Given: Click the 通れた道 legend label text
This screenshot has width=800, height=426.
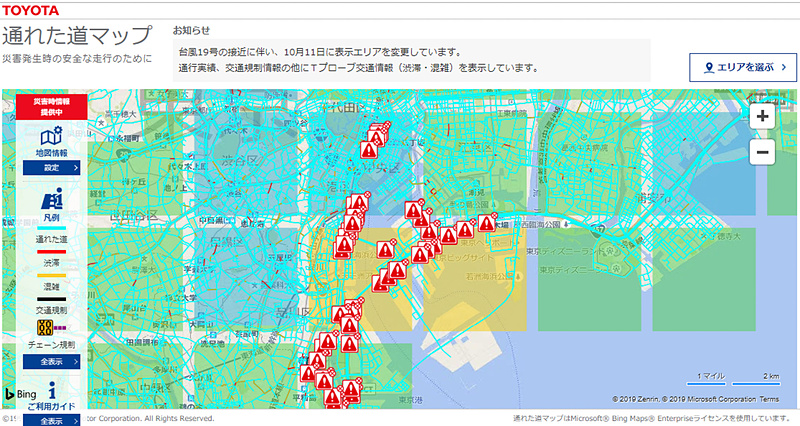Looking at the screenshot, I should click(x=52, y=239).
